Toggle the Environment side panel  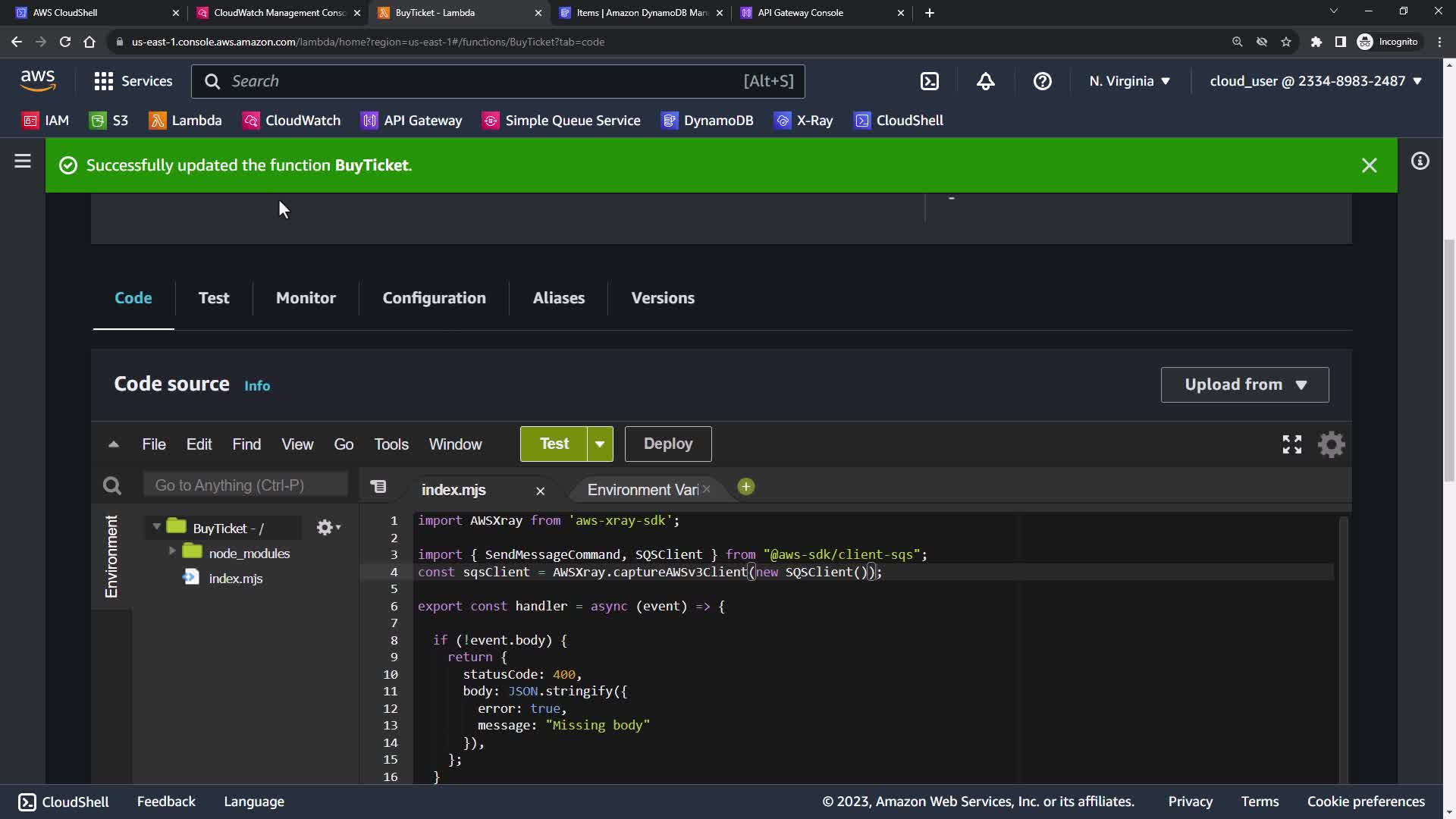pos(111,556)
